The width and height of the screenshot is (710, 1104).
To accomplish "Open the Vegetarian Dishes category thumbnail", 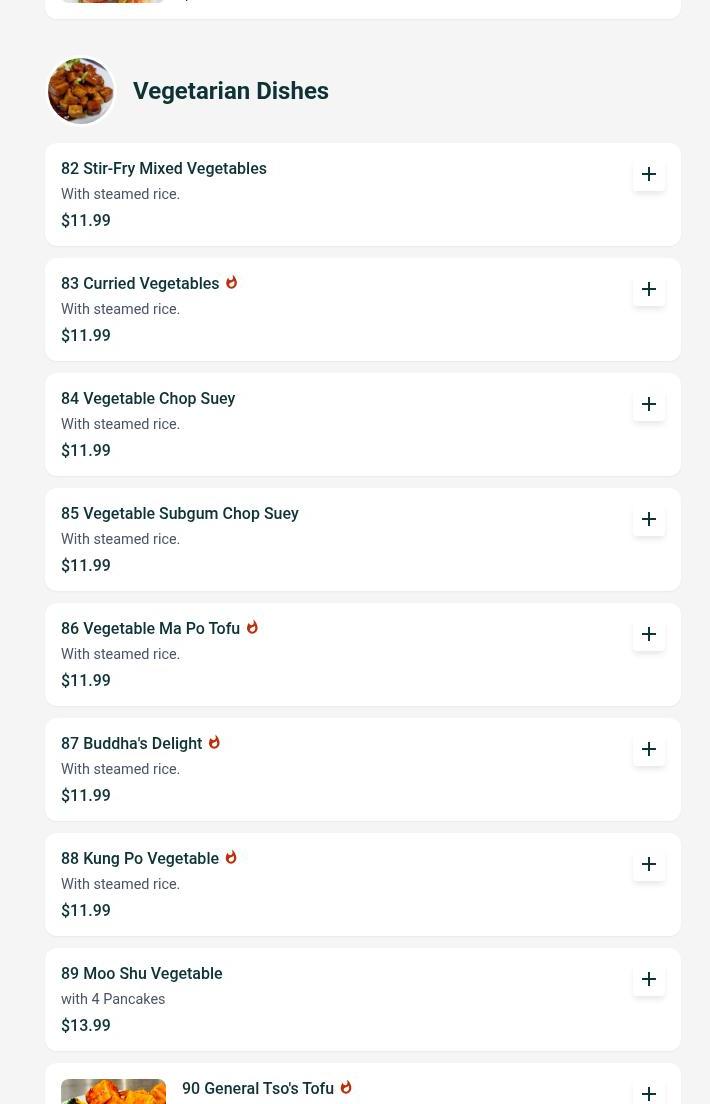I will [x=81, y=91].
